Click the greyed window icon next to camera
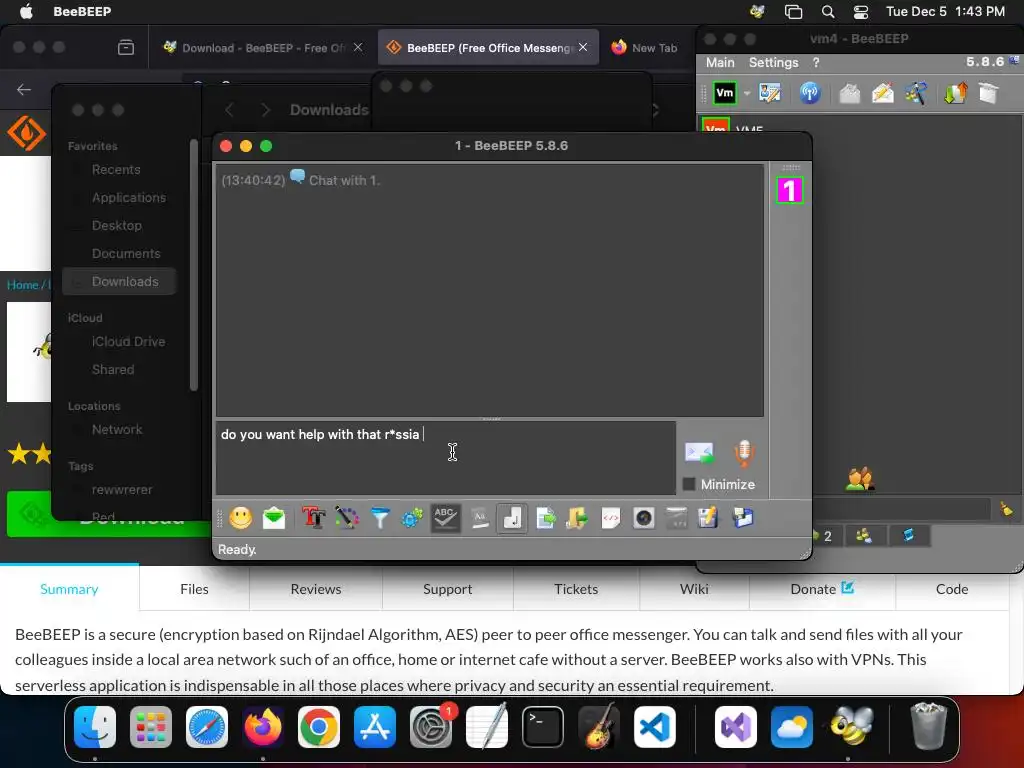This screenshot has height=768, width=1024. (x=677, y=518)
